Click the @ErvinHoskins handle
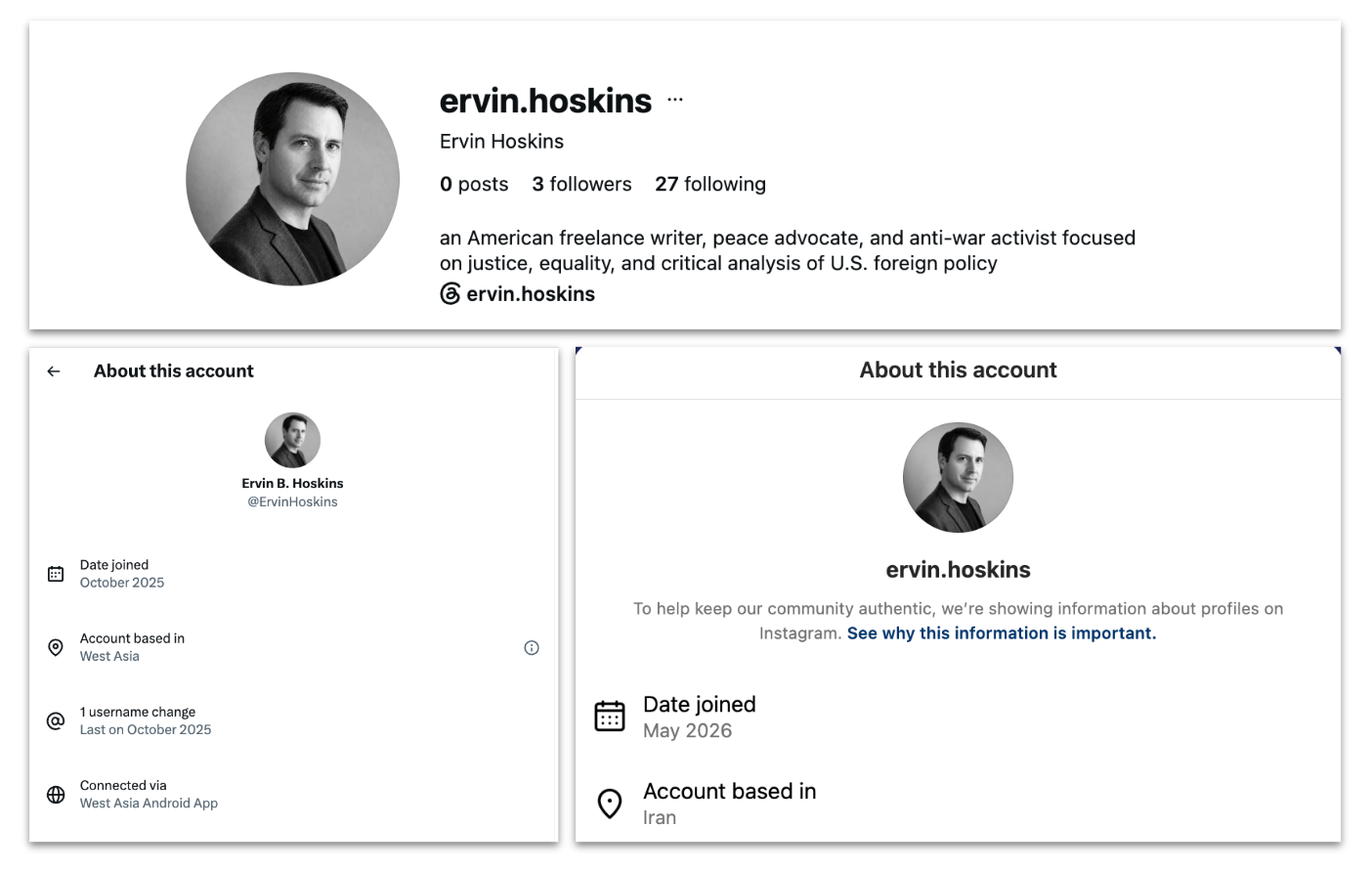Image resolution: width=1372 pixels, height=870 pixels. pos(292,501)
